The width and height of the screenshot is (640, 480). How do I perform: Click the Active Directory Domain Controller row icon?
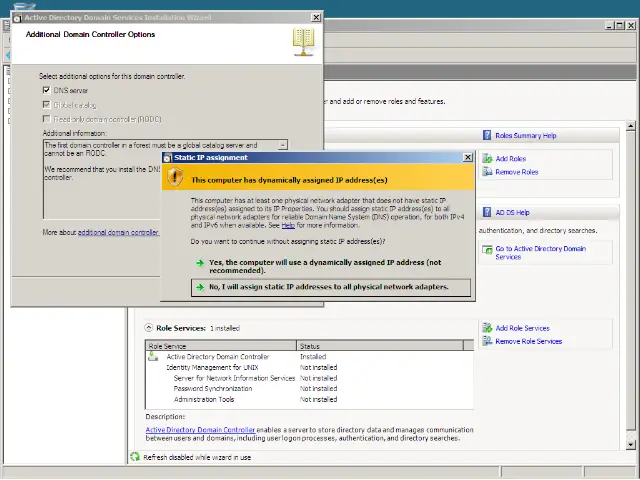[153, 357]
